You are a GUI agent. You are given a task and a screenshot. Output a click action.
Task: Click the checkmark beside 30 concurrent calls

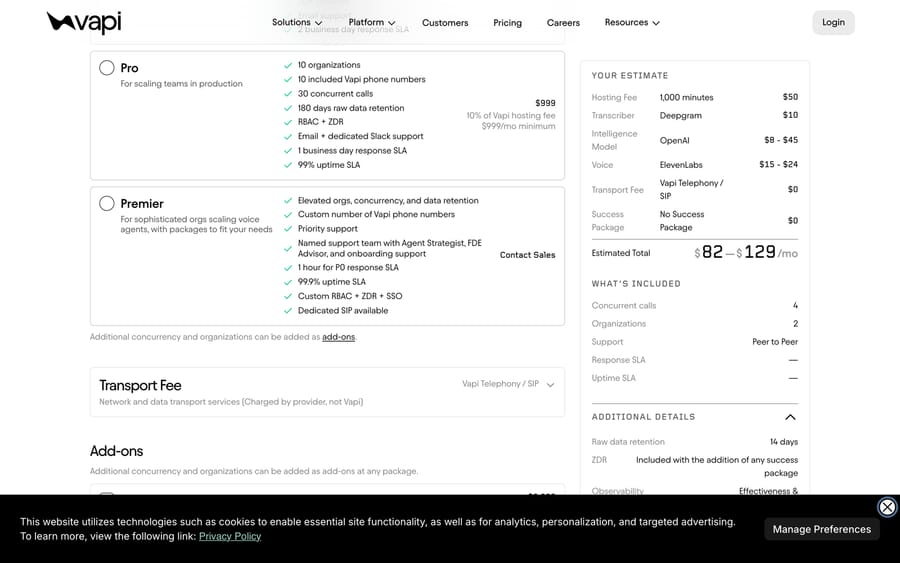tap(288, 94)
